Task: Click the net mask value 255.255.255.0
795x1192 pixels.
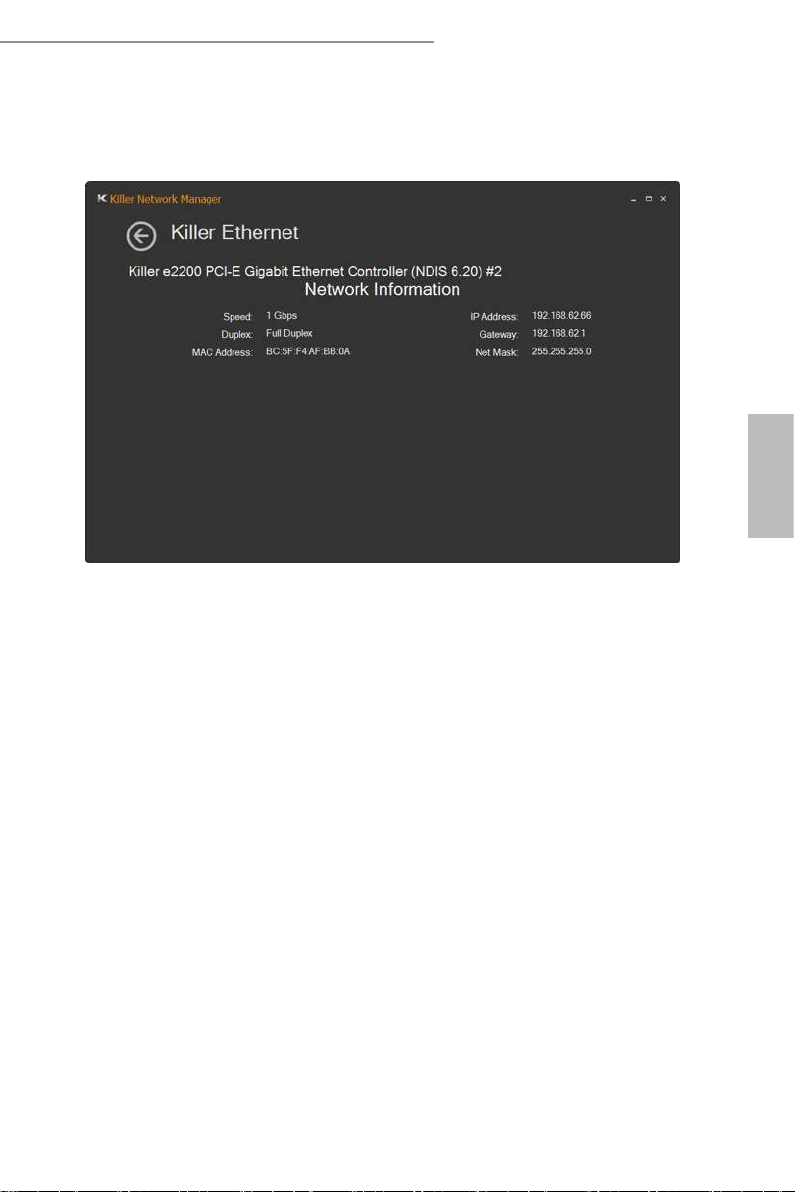Action: point(562,351)
